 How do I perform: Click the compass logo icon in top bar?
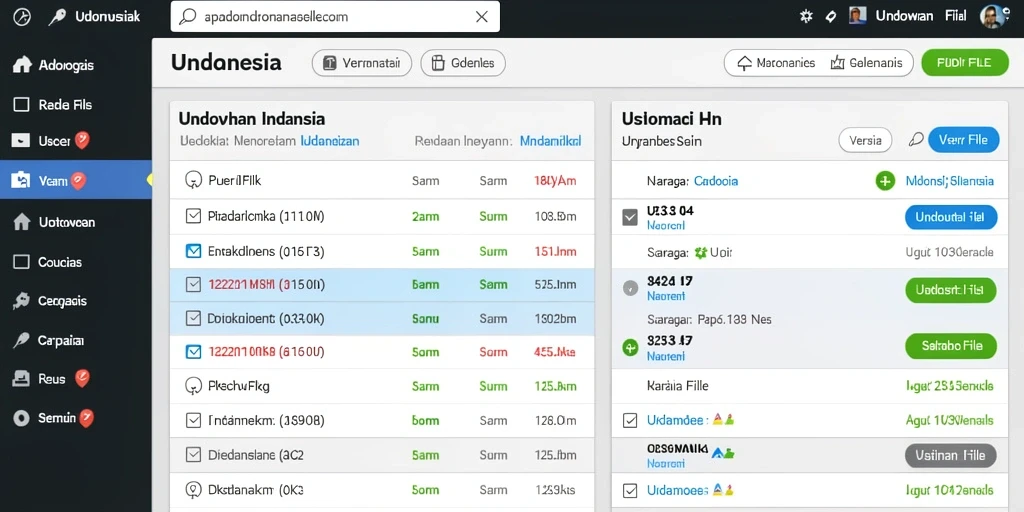click(x=22, y=17)
